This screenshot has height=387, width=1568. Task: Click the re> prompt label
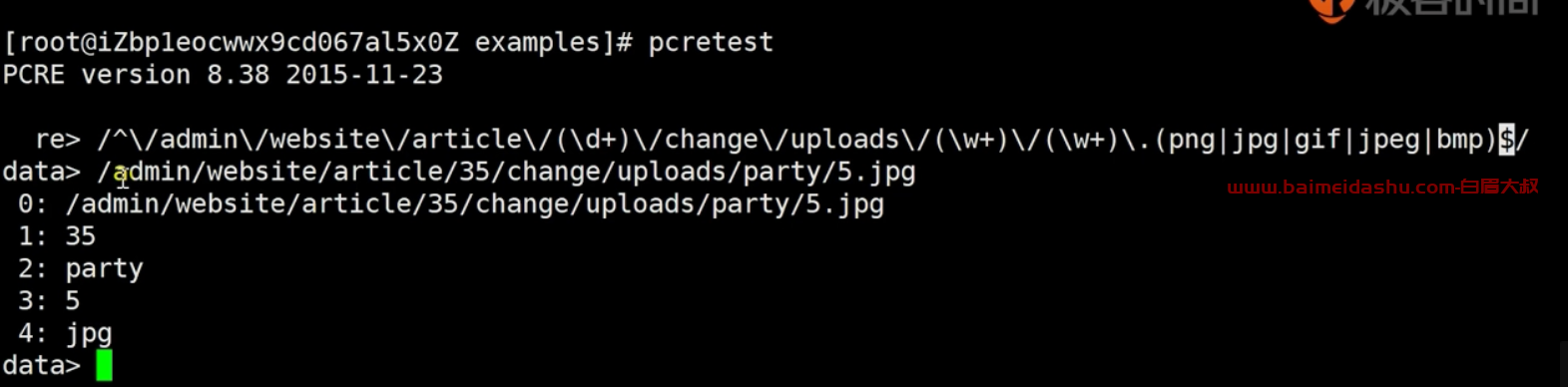pyautogui.click(x=57, y=140)
